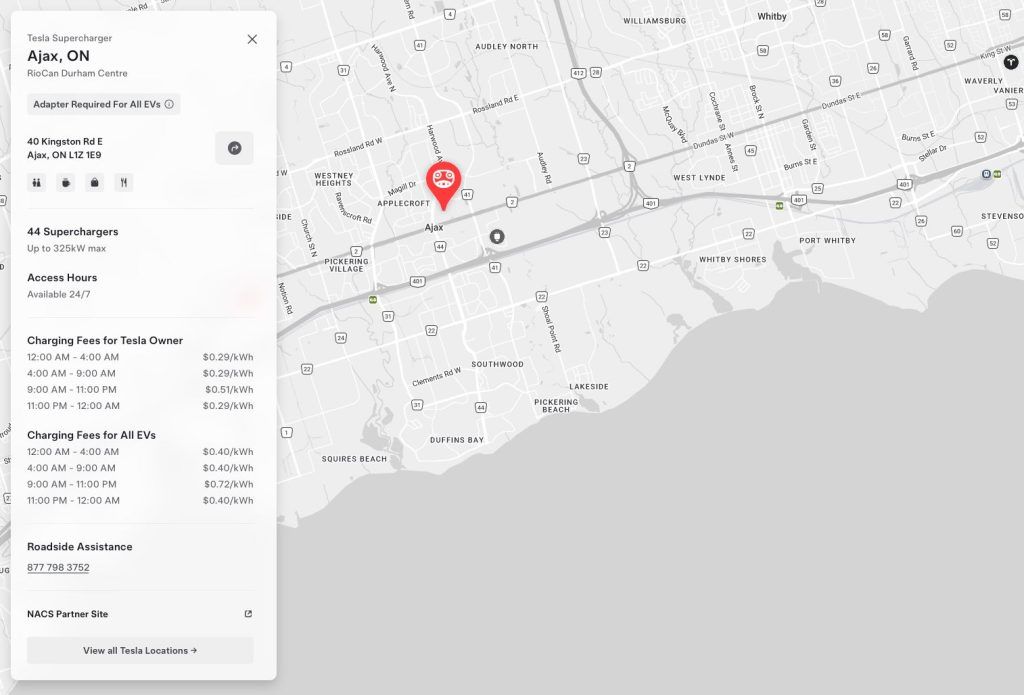Click the Williamsburg map label
Viewport: 1024px width, 695px height.
tap(654, 21)
